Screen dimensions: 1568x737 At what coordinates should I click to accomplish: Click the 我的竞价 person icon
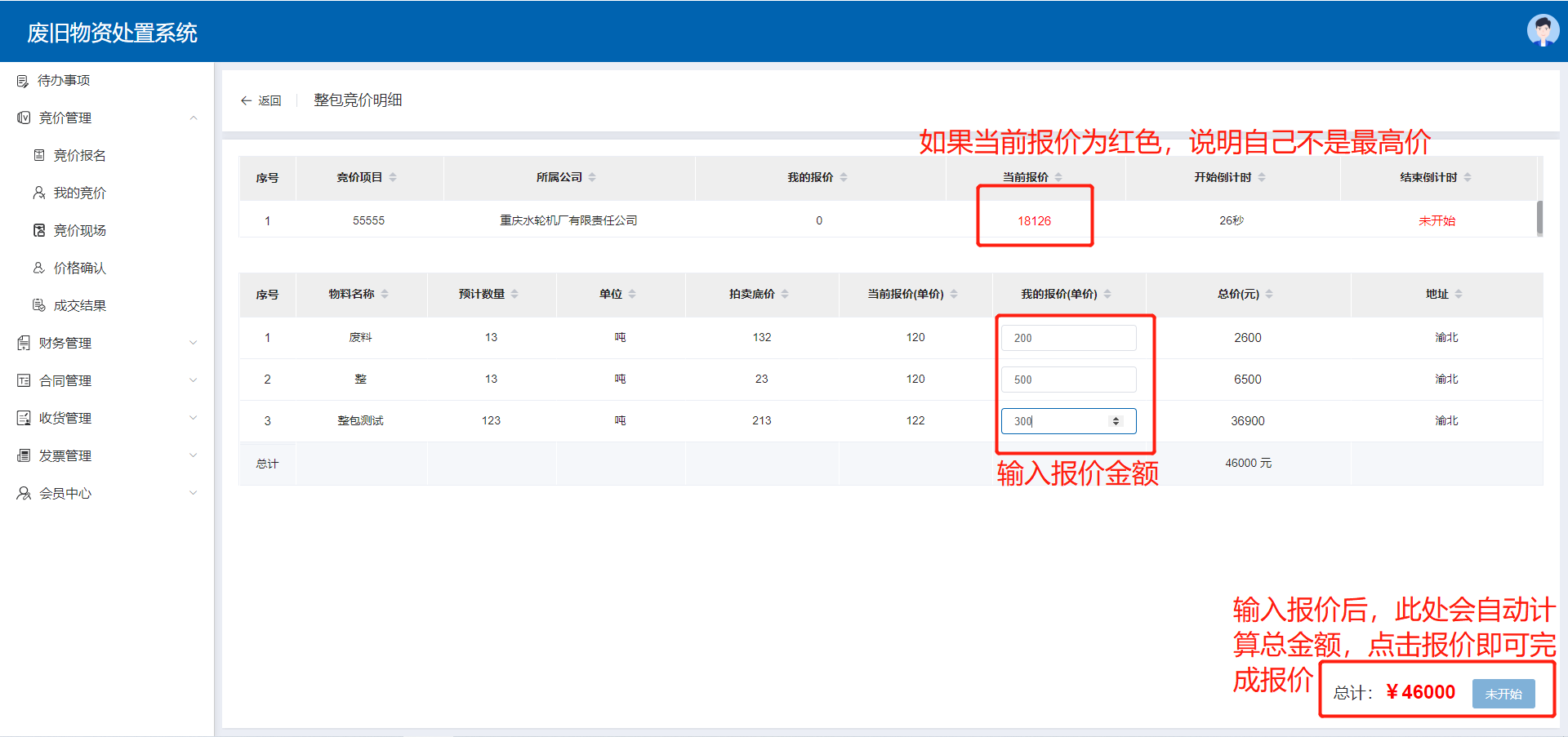coord(39,193)
